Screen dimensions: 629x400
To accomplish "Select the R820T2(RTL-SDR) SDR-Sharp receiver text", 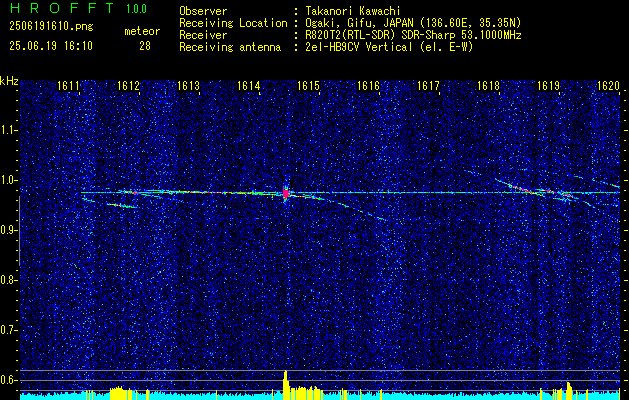I will pos(413,35).
